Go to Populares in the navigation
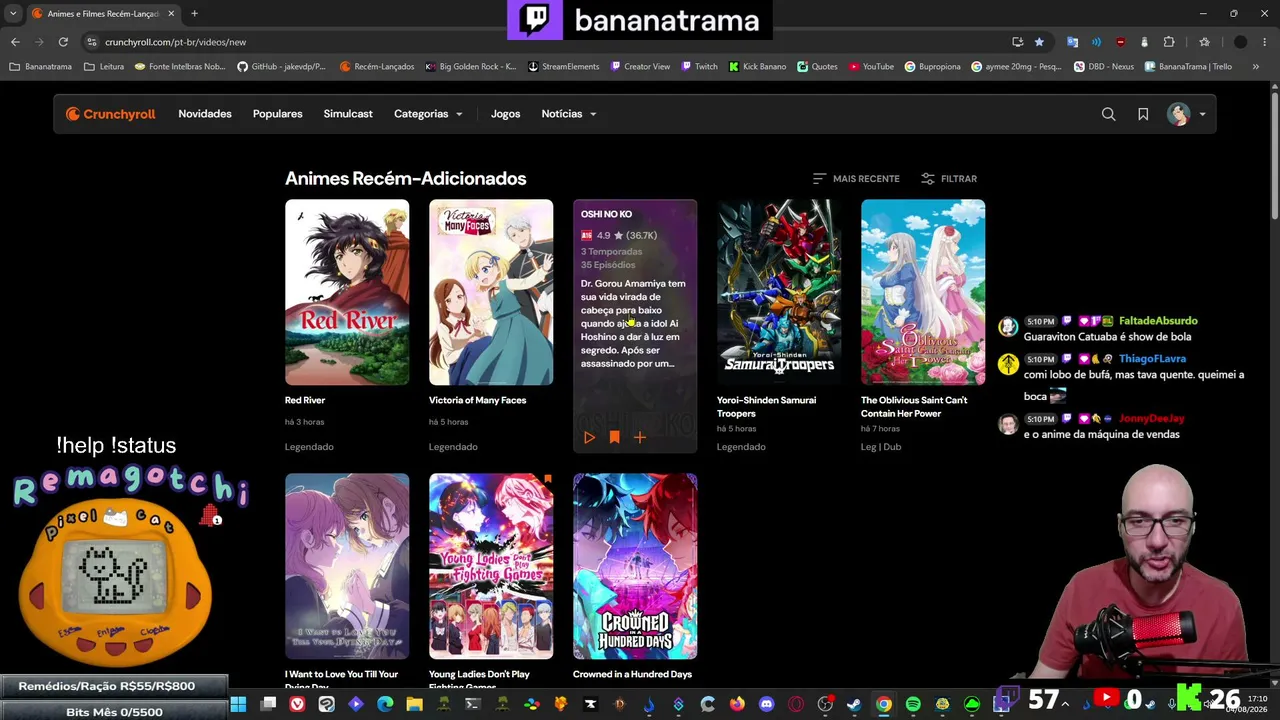1280x720 pixels. coord(278,114)
